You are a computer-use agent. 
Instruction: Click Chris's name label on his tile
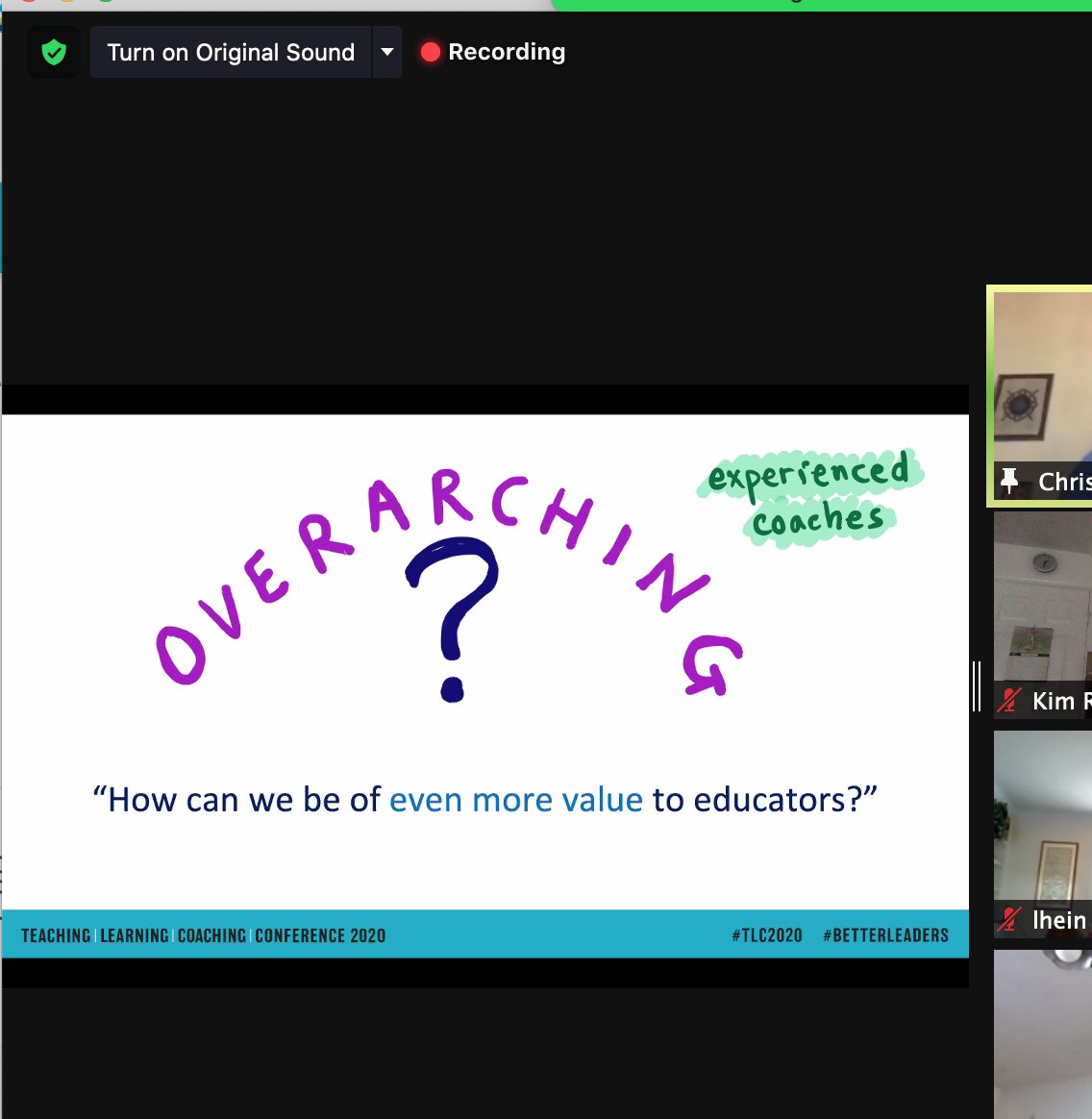1062,482
